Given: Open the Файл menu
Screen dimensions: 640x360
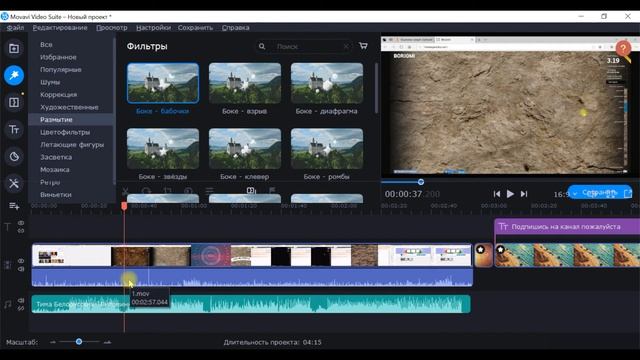Looking at the screenshot, I should tap(15, 28).
